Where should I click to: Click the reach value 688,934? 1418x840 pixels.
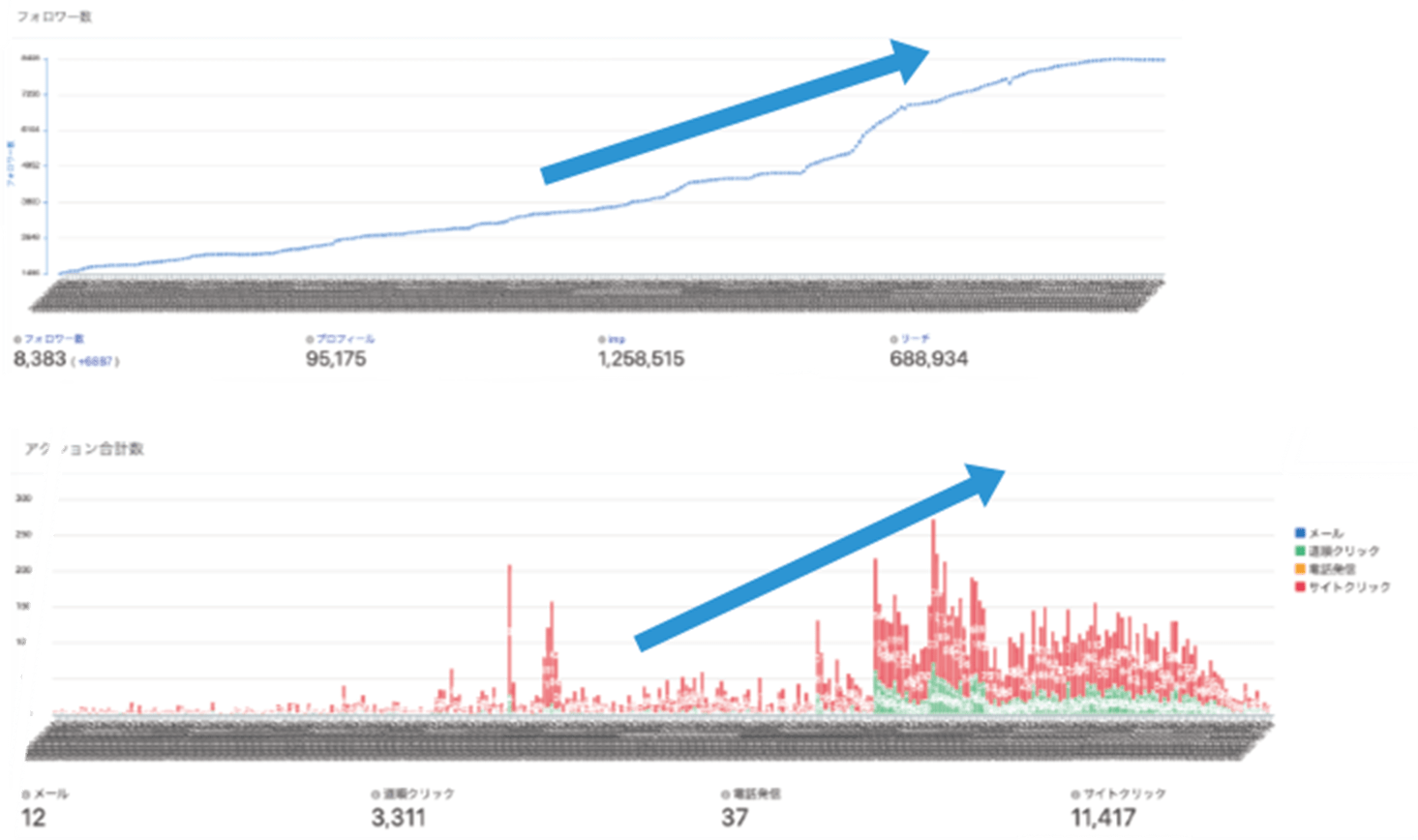[x=929, y=359]
